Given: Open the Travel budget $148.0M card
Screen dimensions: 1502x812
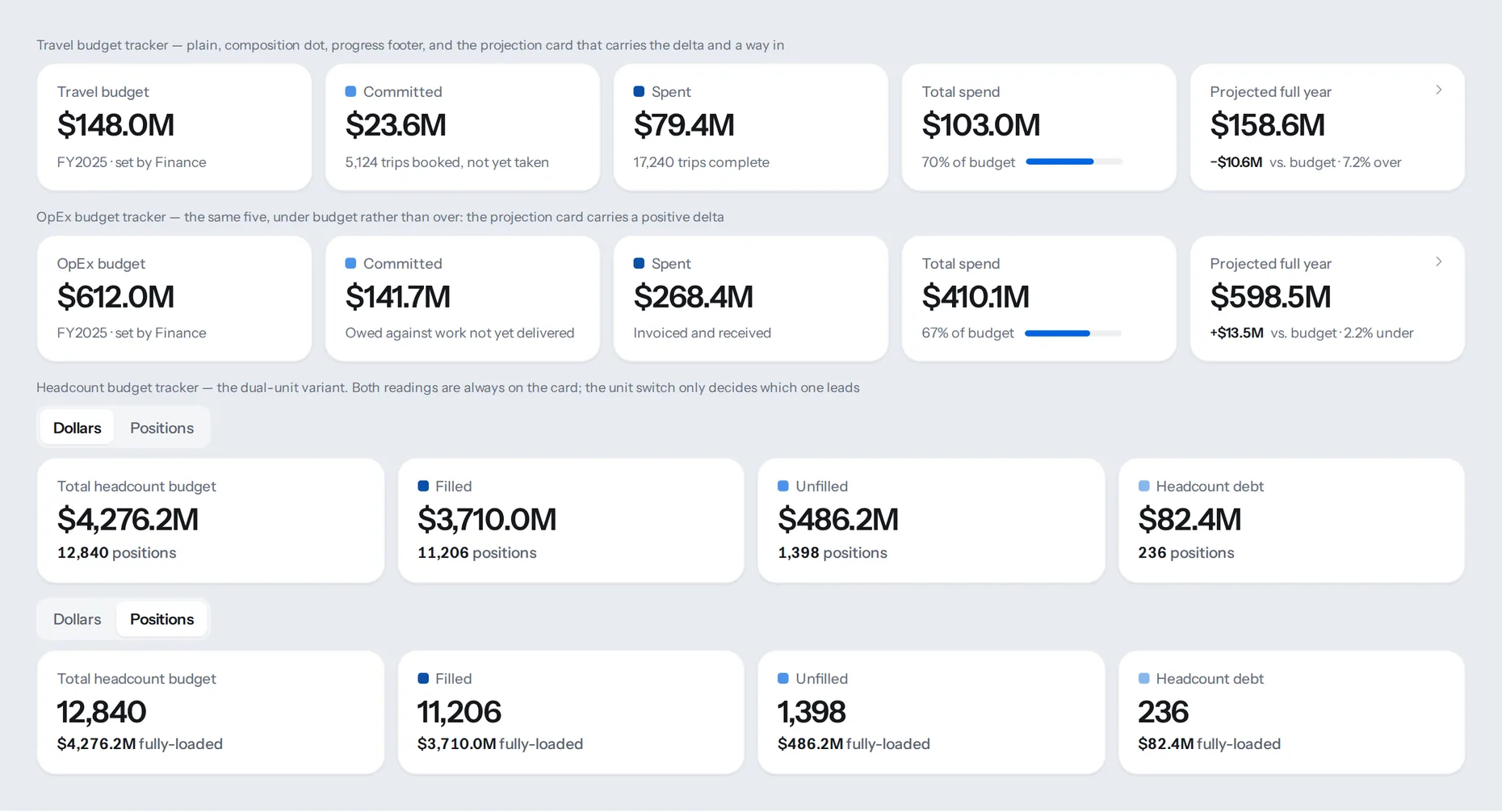Looking at the screenshot, I should pos(174,128).
